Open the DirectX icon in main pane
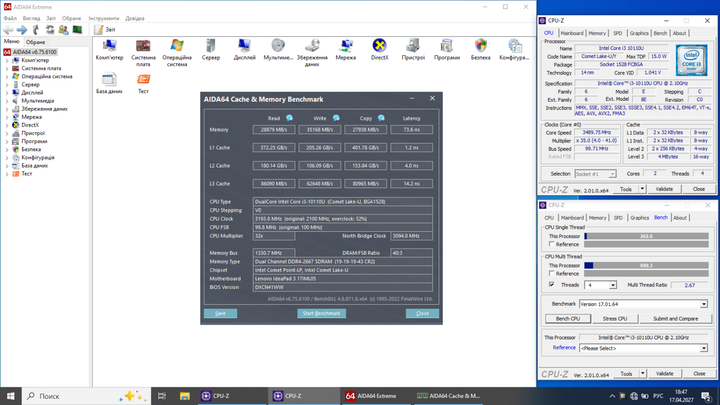This screenshot has width=720, height=405. (379, 49)
